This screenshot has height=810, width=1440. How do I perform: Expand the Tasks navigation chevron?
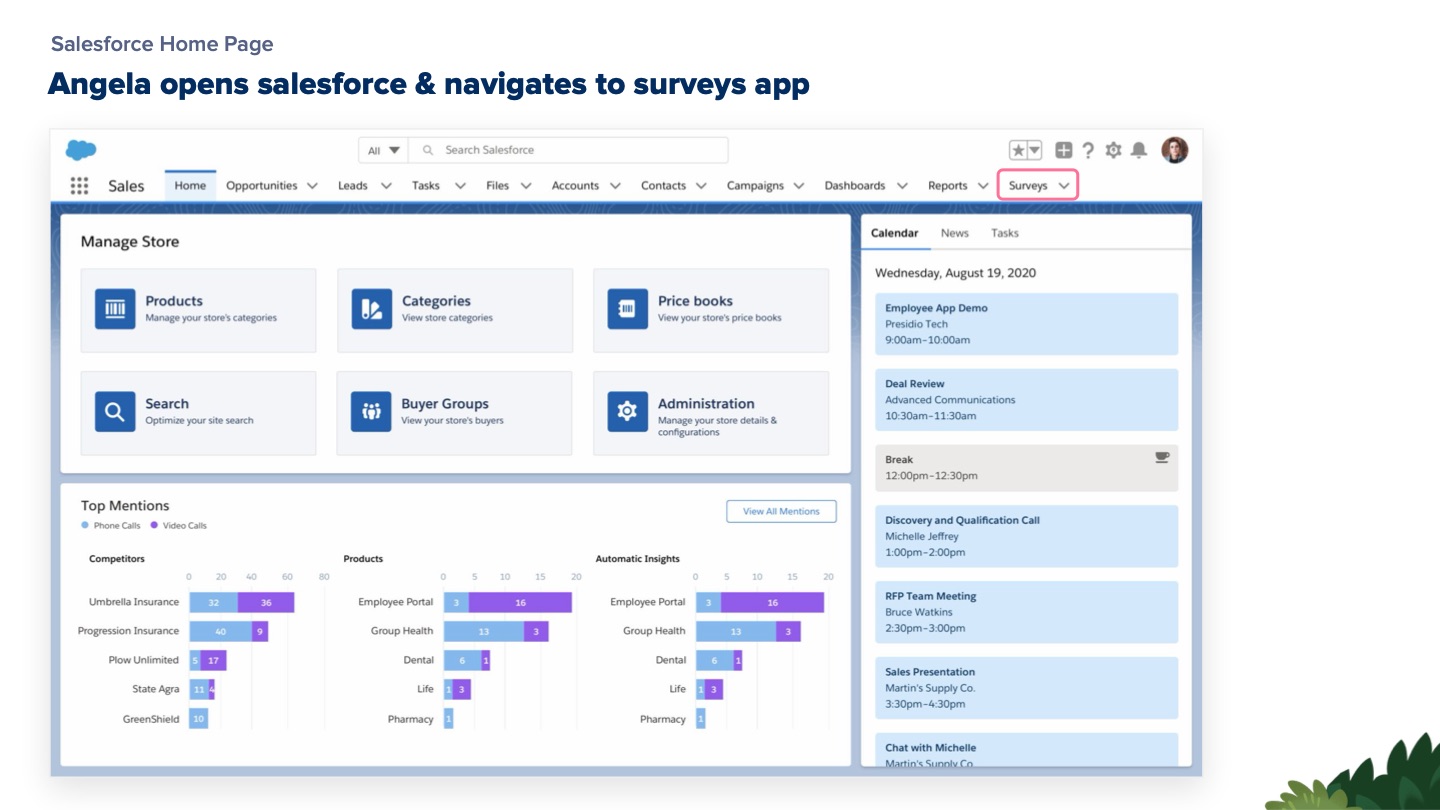pos(460,186)
